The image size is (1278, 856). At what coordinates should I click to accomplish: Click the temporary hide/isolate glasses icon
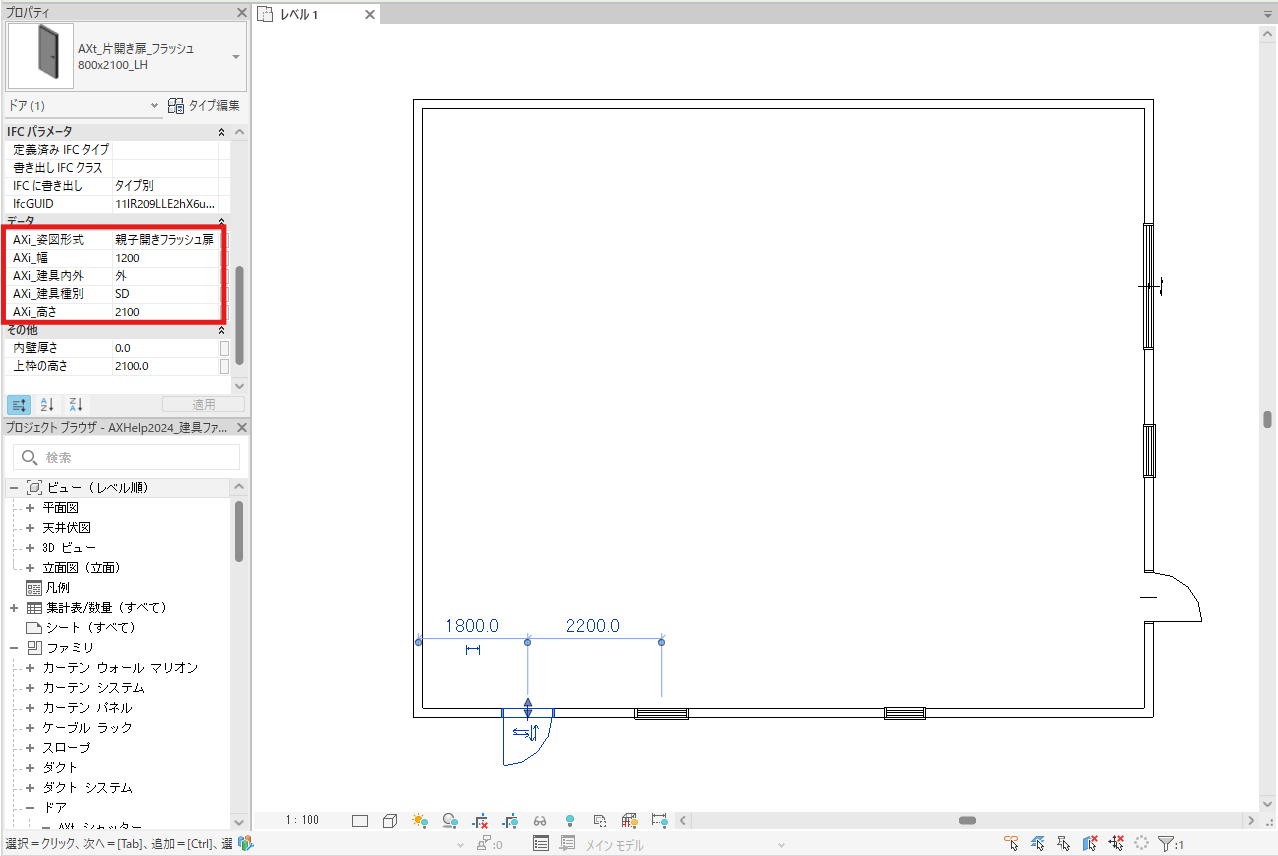point(540,821)
